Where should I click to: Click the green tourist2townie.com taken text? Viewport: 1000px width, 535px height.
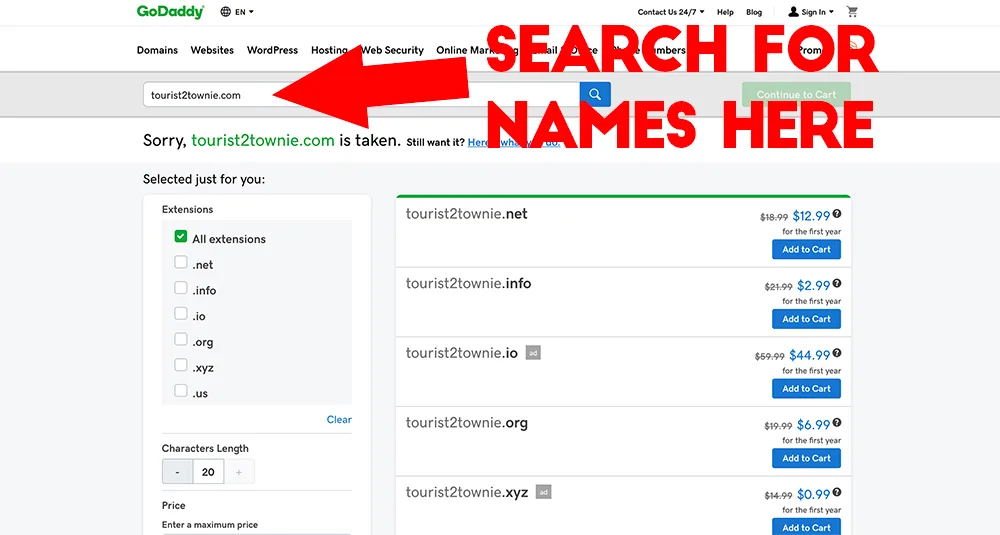[263, 140]
